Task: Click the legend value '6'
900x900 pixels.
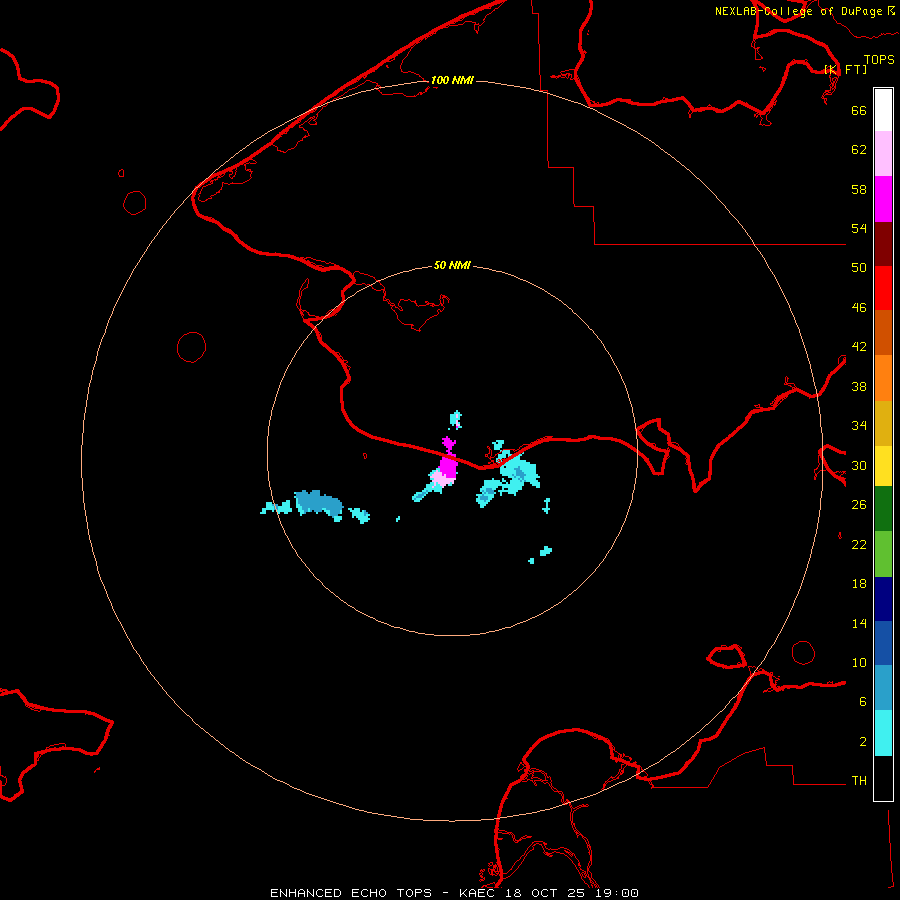Action: click(863, 702)
